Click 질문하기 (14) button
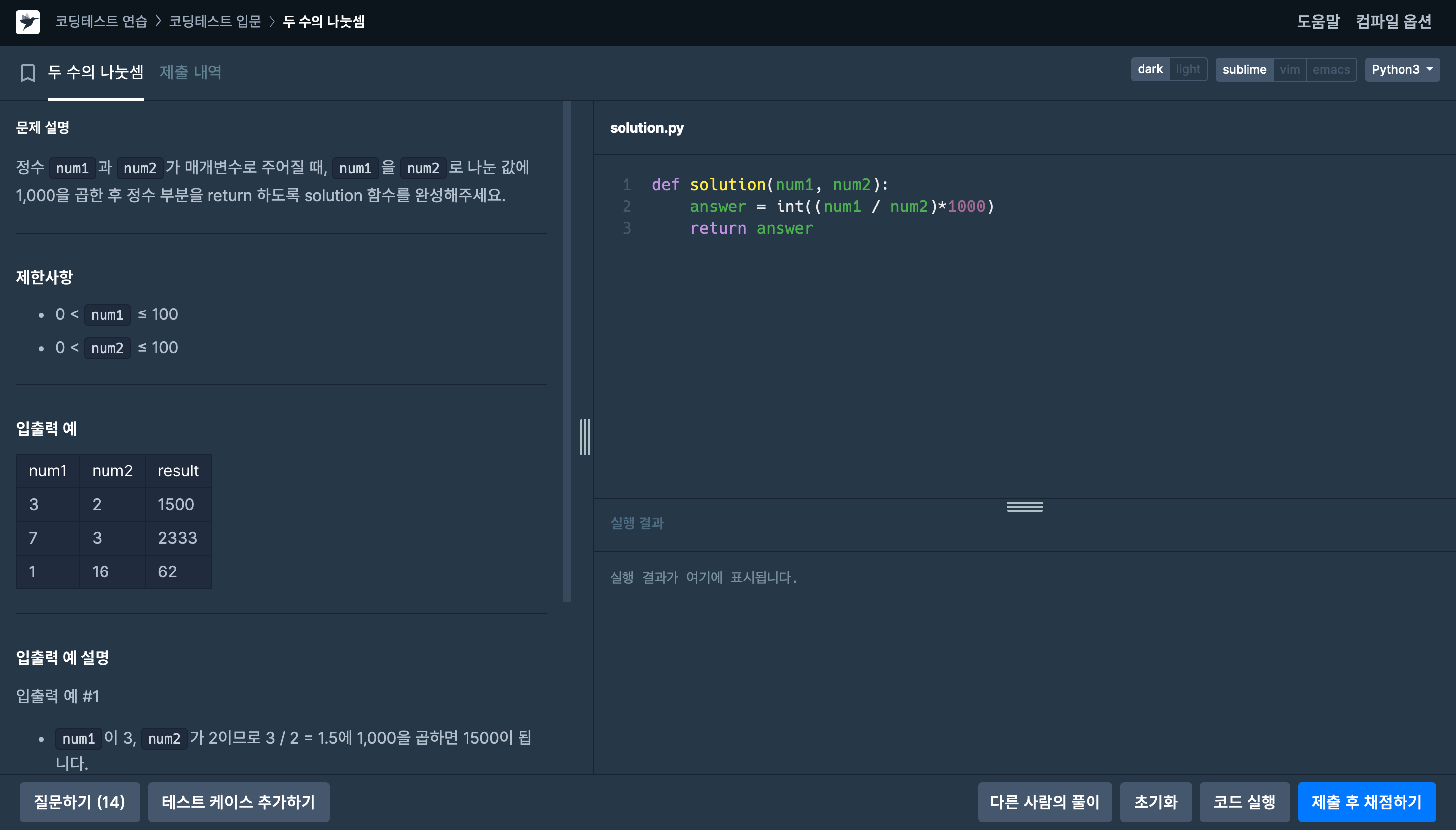 point(79,801)
